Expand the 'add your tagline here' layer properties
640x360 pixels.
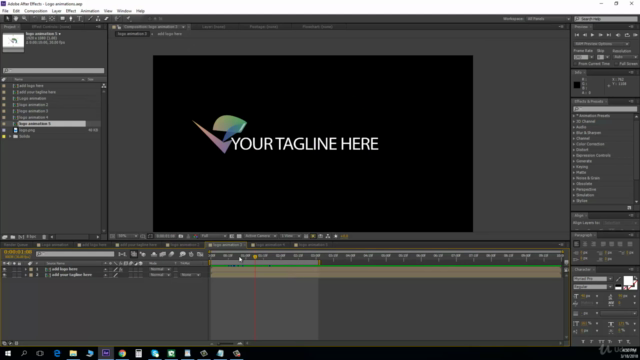click(26, 275)
